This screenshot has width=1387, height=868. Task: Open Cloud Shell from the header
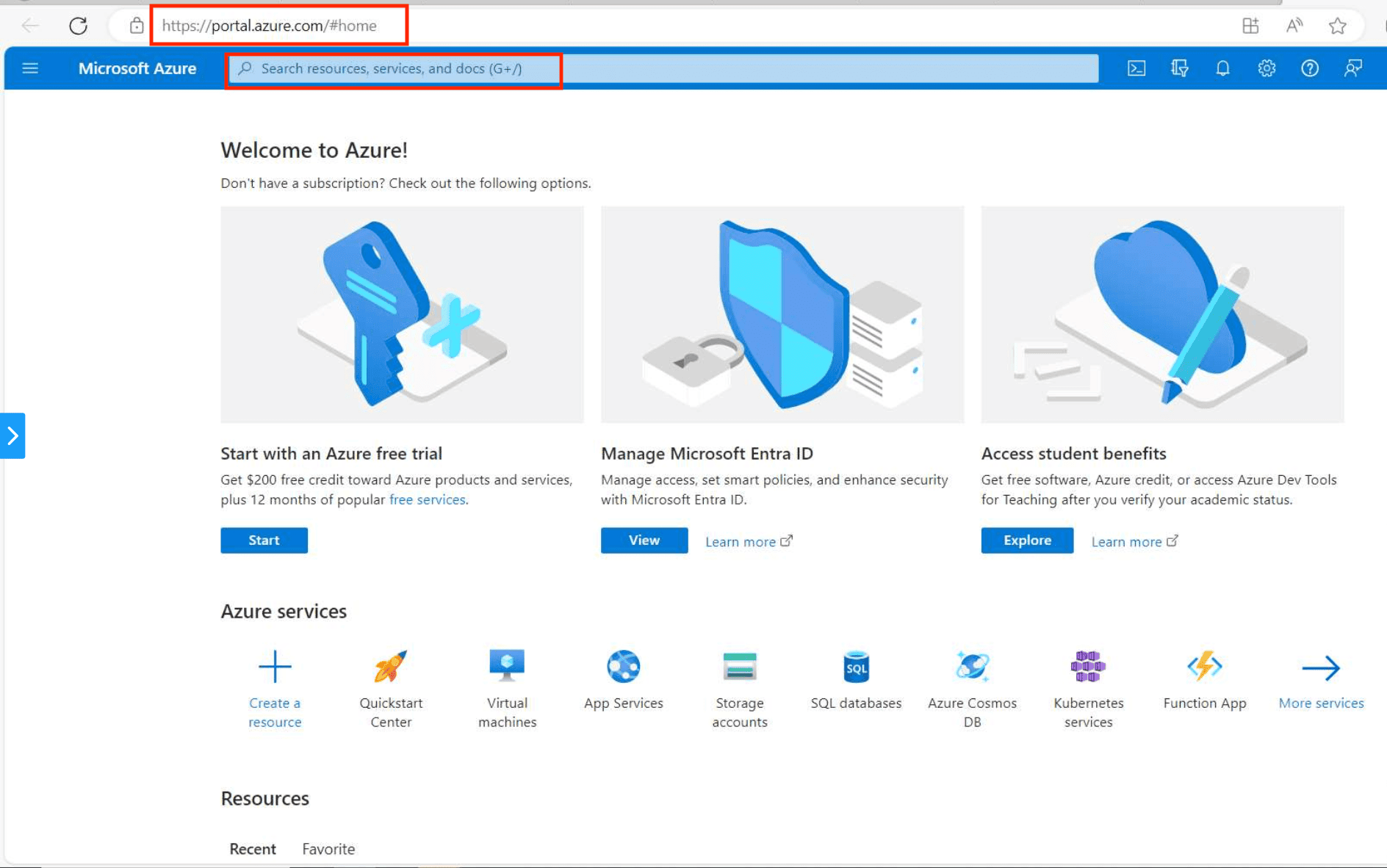1136,68
